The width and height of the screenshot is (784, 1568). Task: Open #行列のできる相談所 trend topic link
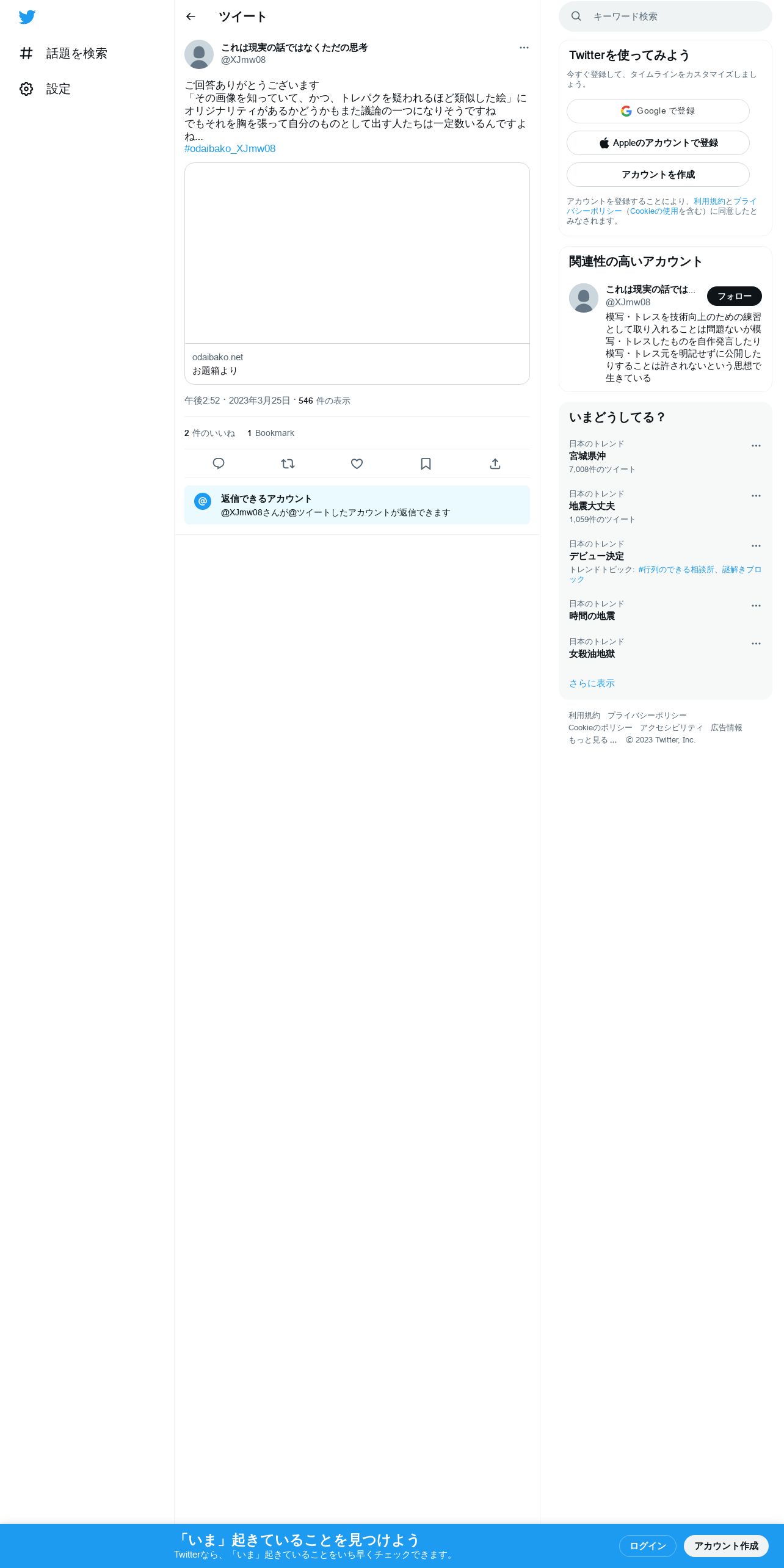(677, 569)
